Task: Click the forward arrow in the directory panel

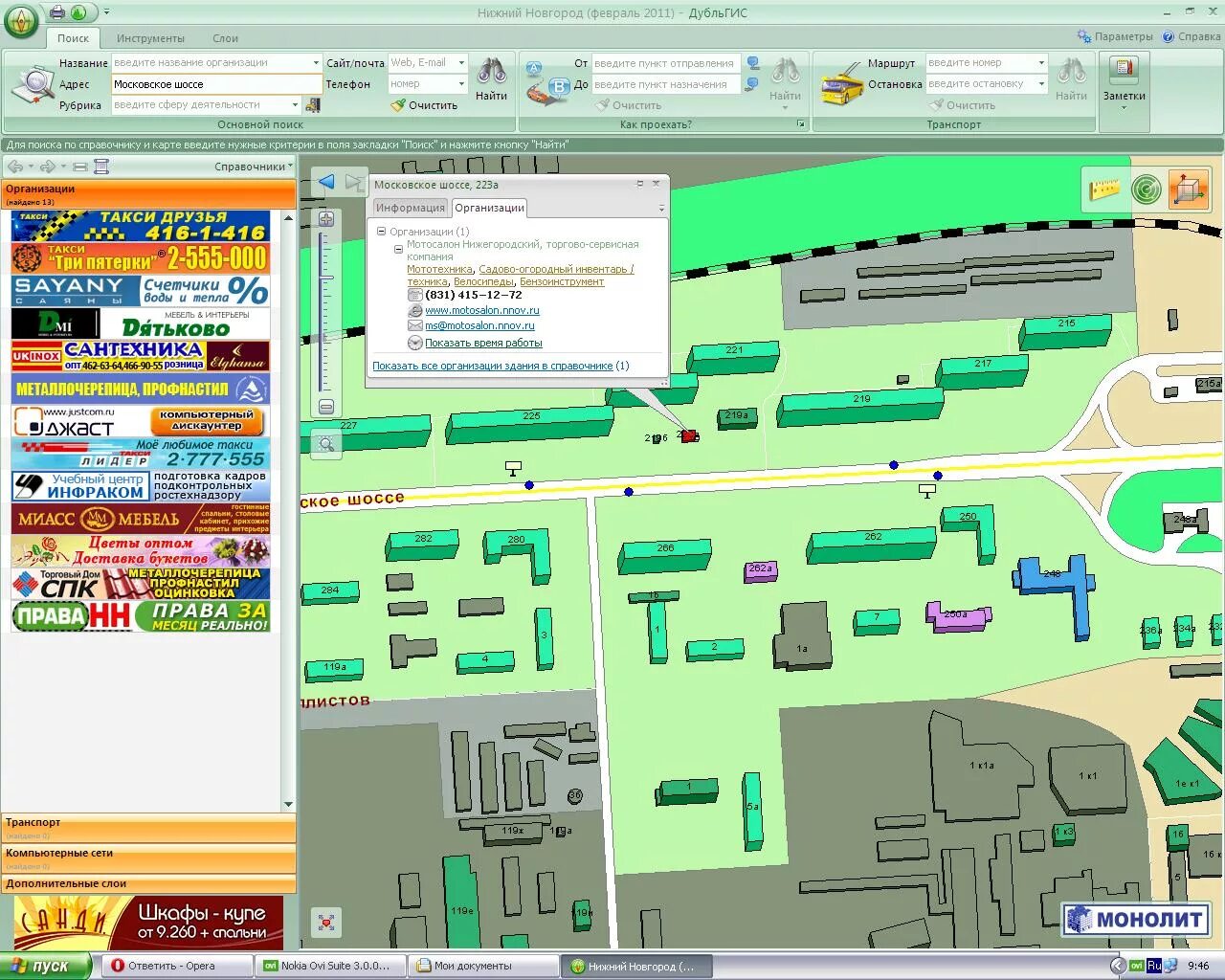Action: [47, 167]
